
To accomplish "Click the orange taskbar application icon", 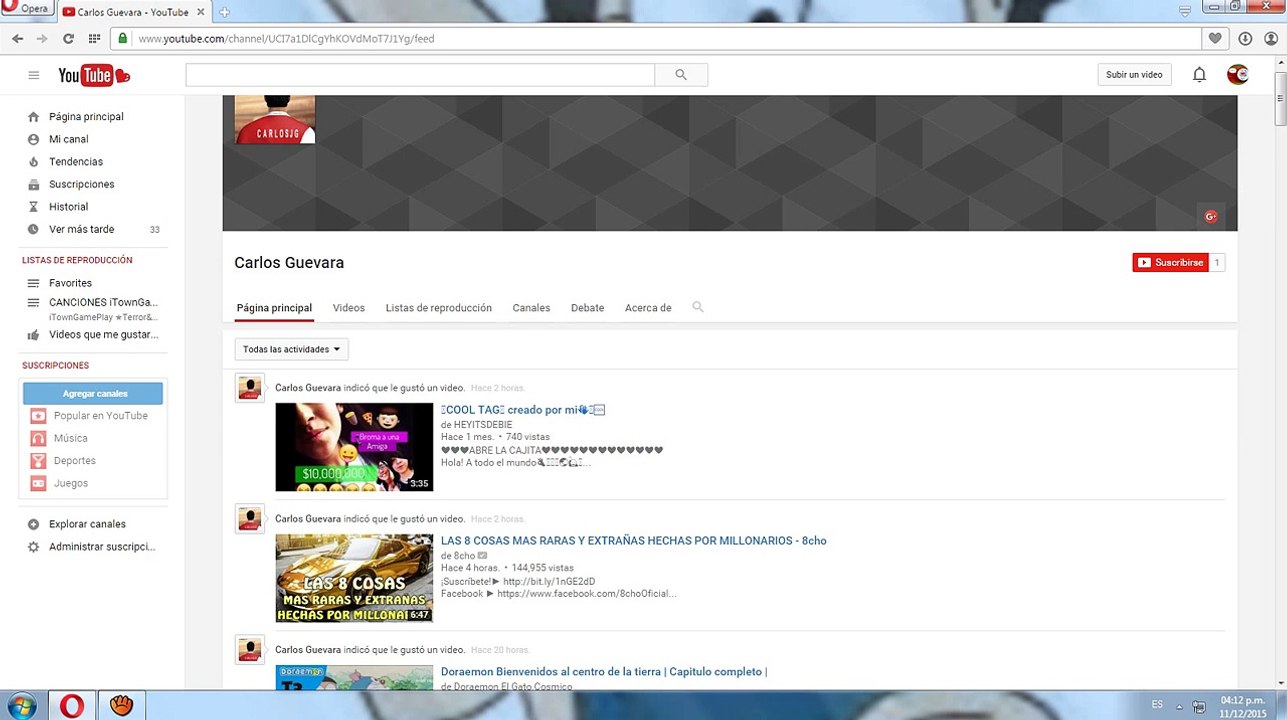I will pyautogui.click(x=121, y=706).
